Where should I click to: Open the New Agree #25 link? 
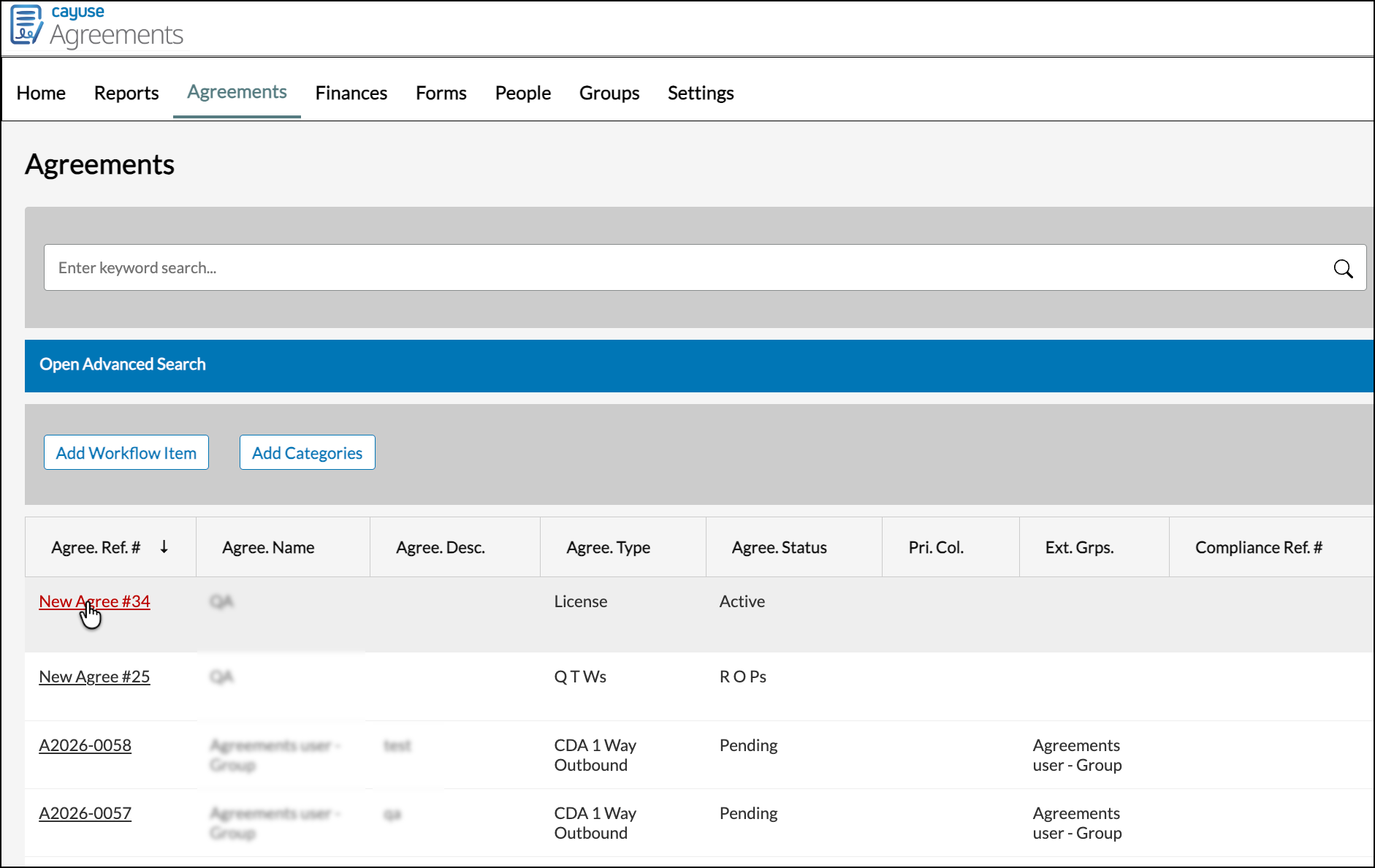coord(94,677)
